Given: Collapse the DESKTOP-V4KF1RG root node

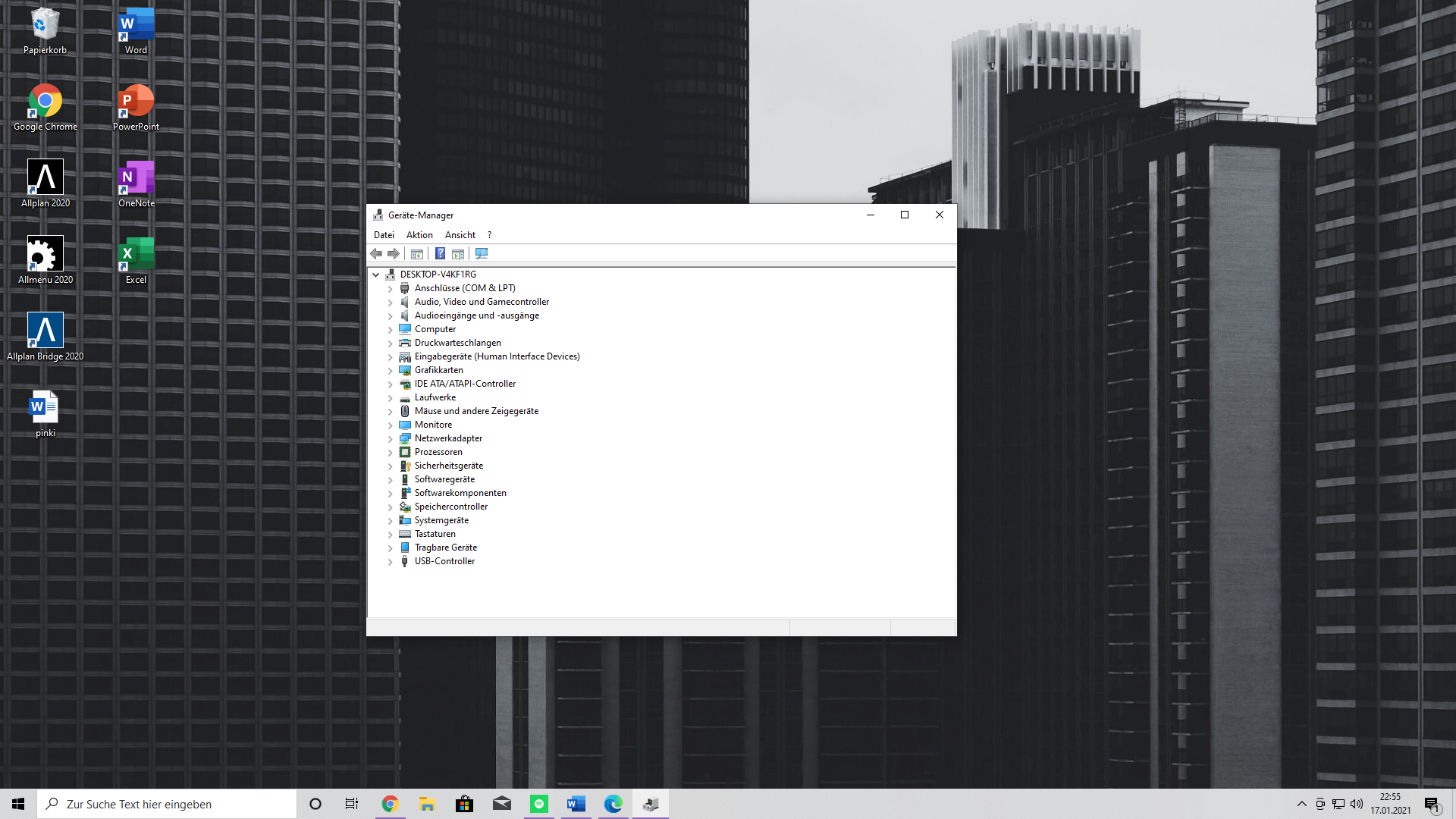Looking at the screenshot, I should click(x=376, y=275).
